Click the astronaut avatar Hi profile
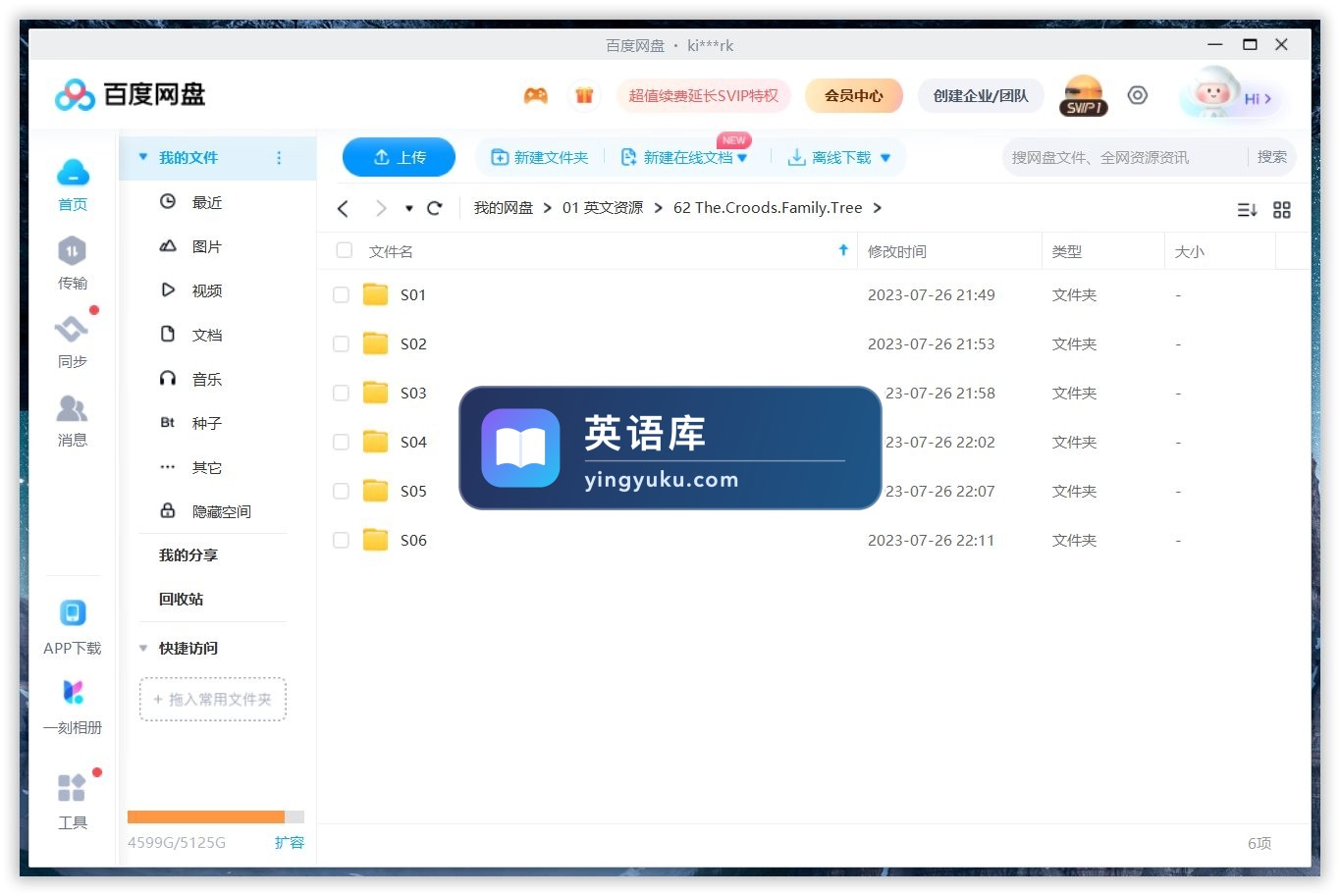This screenshot has width=1340, height=896. click(x=1230, y=95)
